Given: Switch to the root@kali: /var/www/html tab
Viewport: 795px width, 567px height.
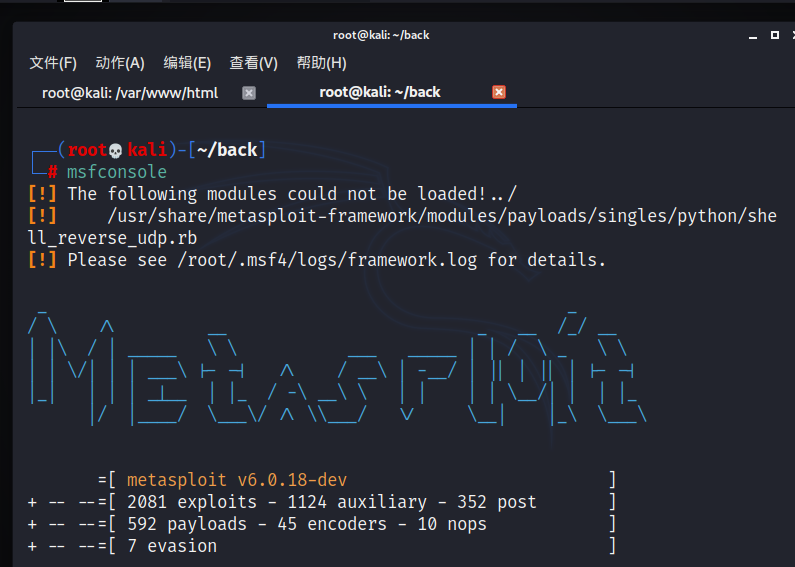Looking at the screenshot, I should point(130,92).
